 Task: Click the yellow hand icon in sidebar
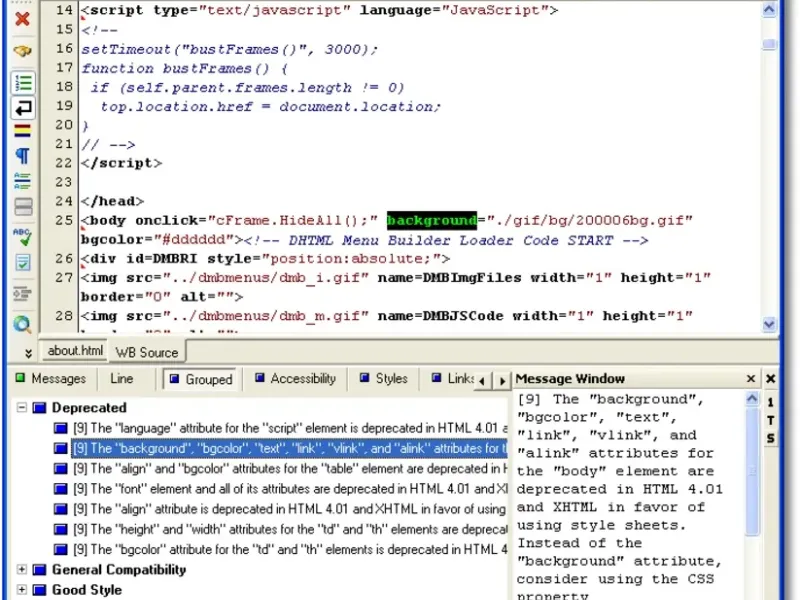click(x=22, y=51)
